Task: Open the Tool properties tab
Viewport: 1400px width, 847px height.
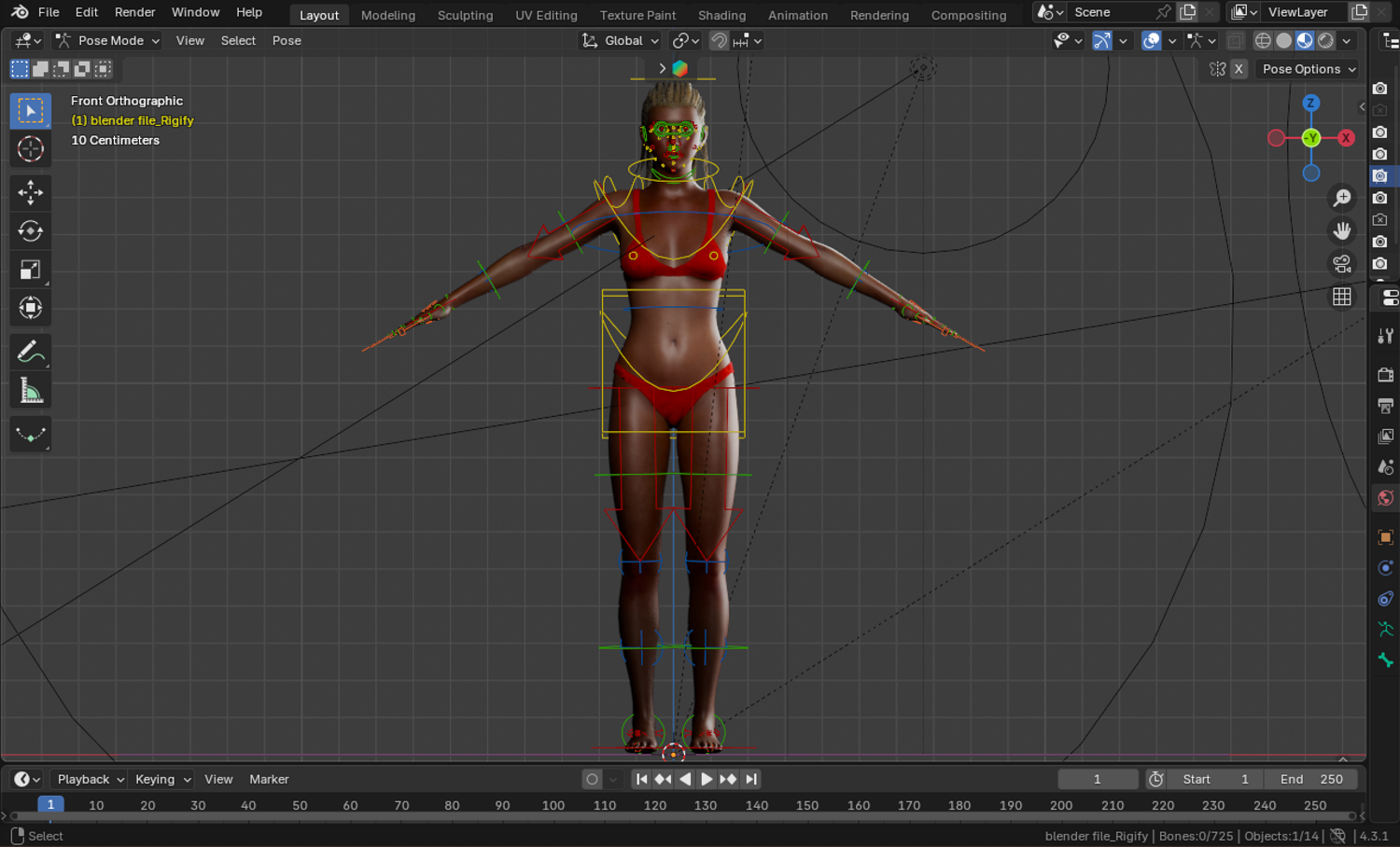Action: [1386, 337]
